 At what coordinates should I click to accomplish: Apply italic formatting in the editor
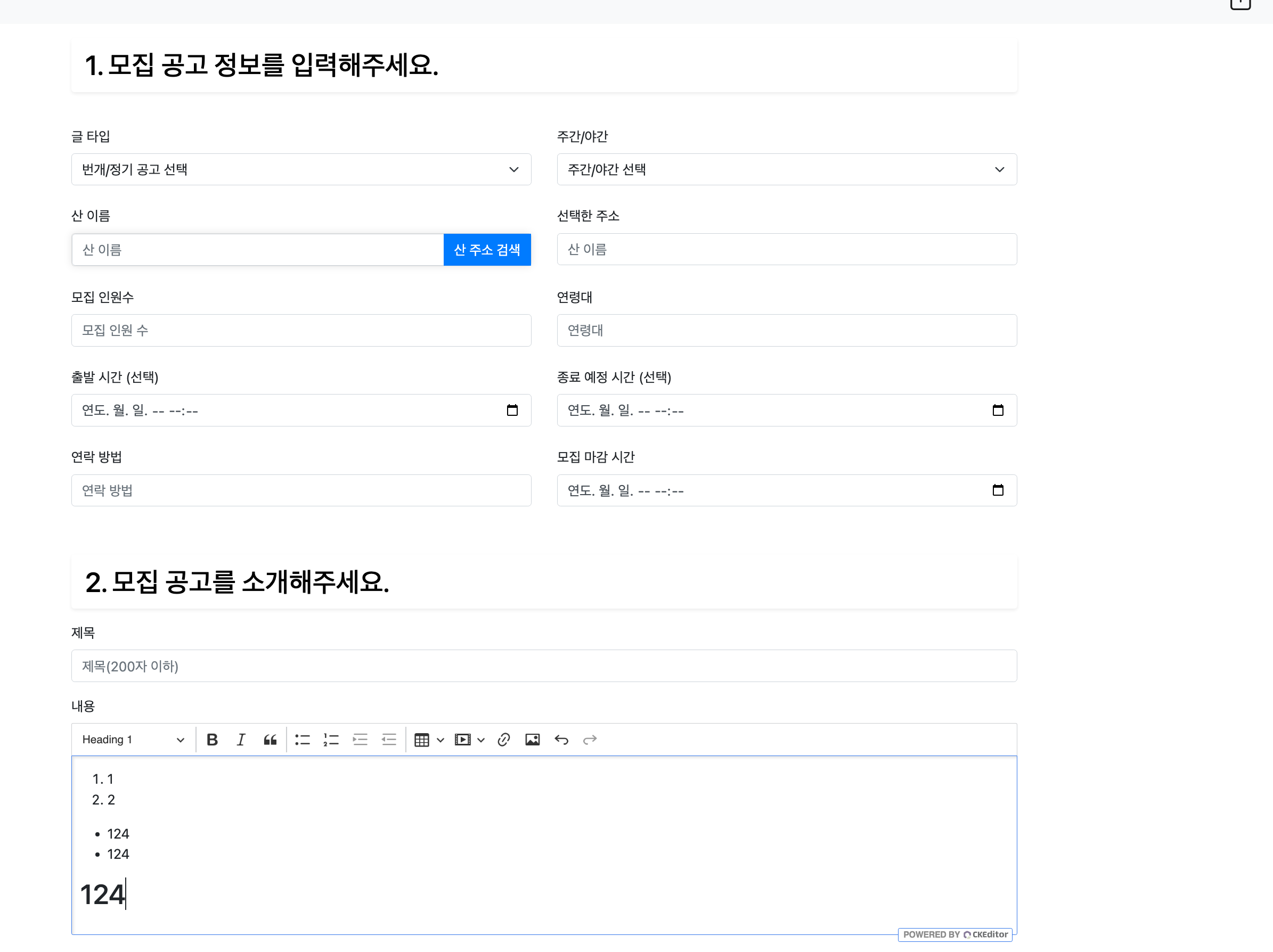(241, 739)
